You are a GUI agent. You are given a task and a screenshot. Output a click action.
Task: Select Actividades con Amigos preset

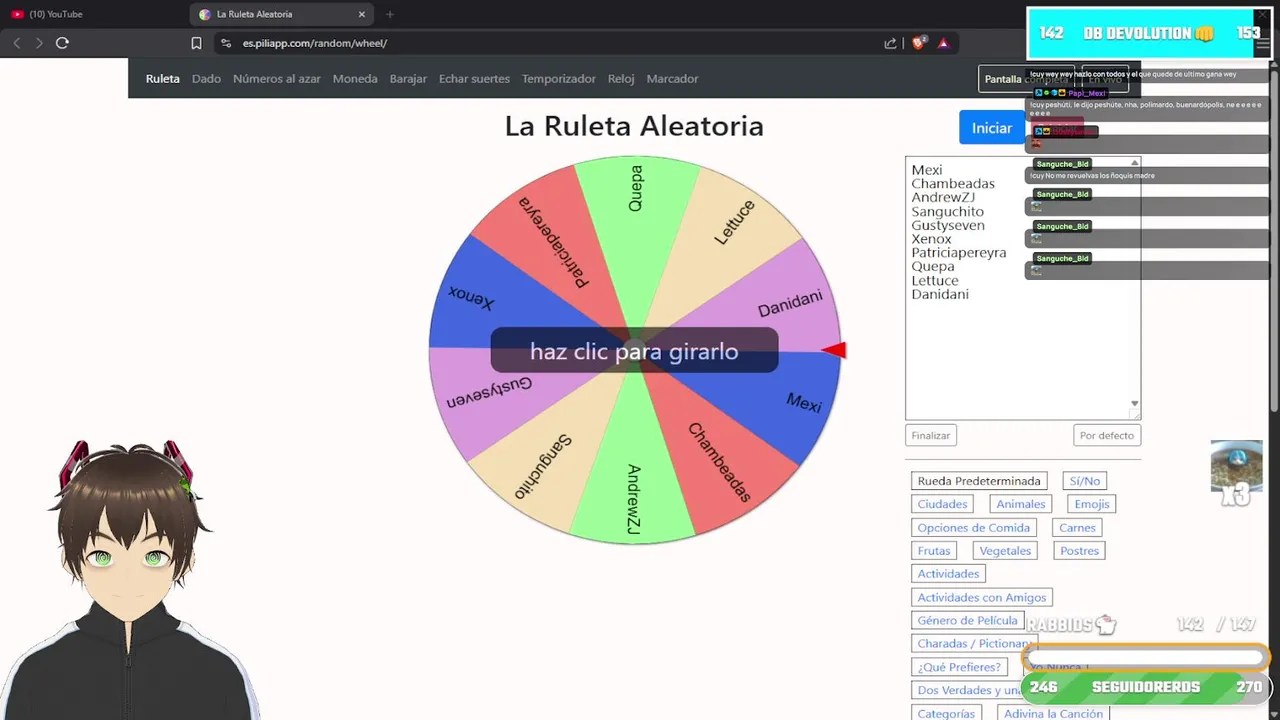pyautogui.click(x=981, y=597)
